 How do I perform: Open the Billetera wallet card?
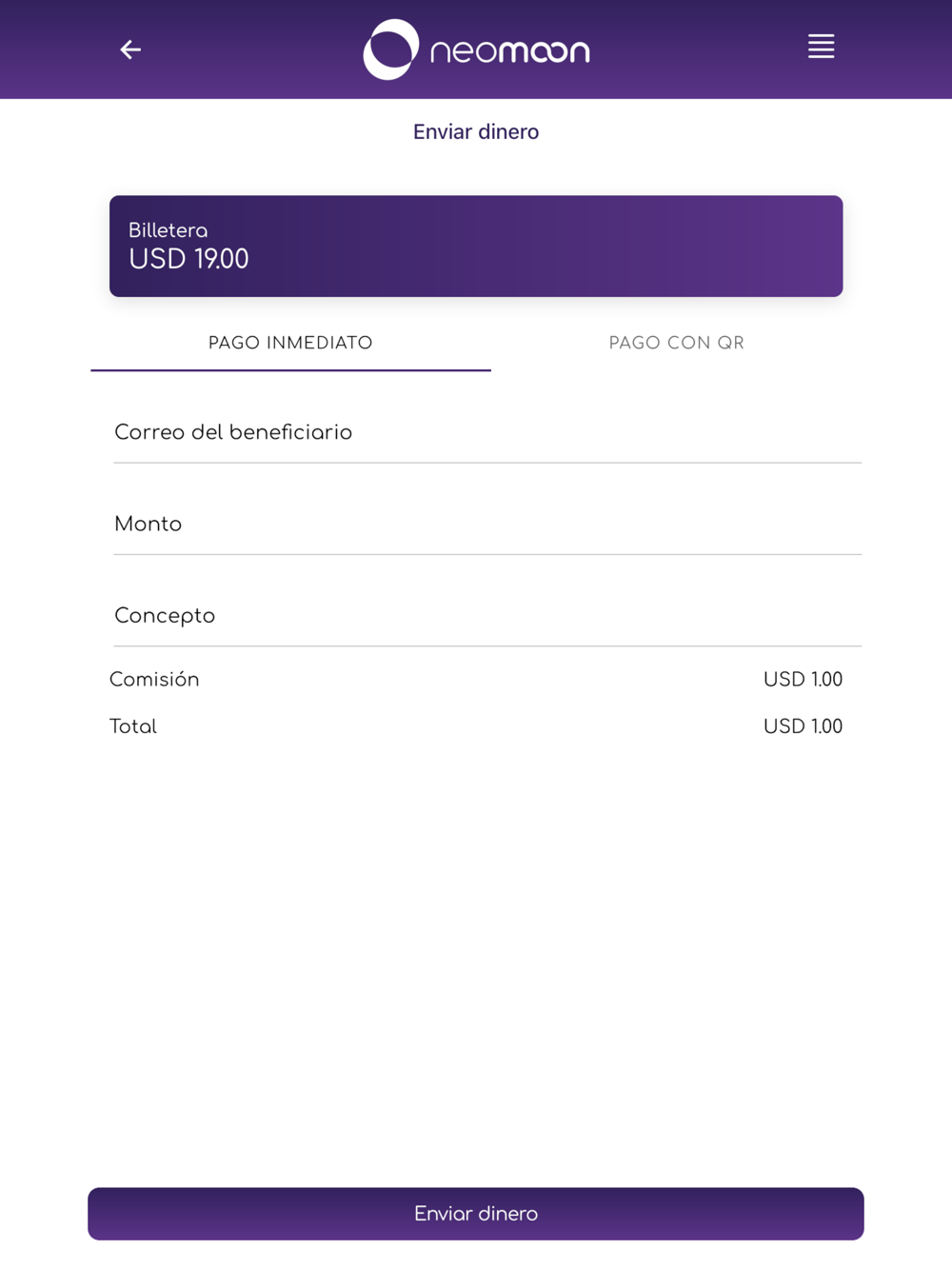point(476,247)
